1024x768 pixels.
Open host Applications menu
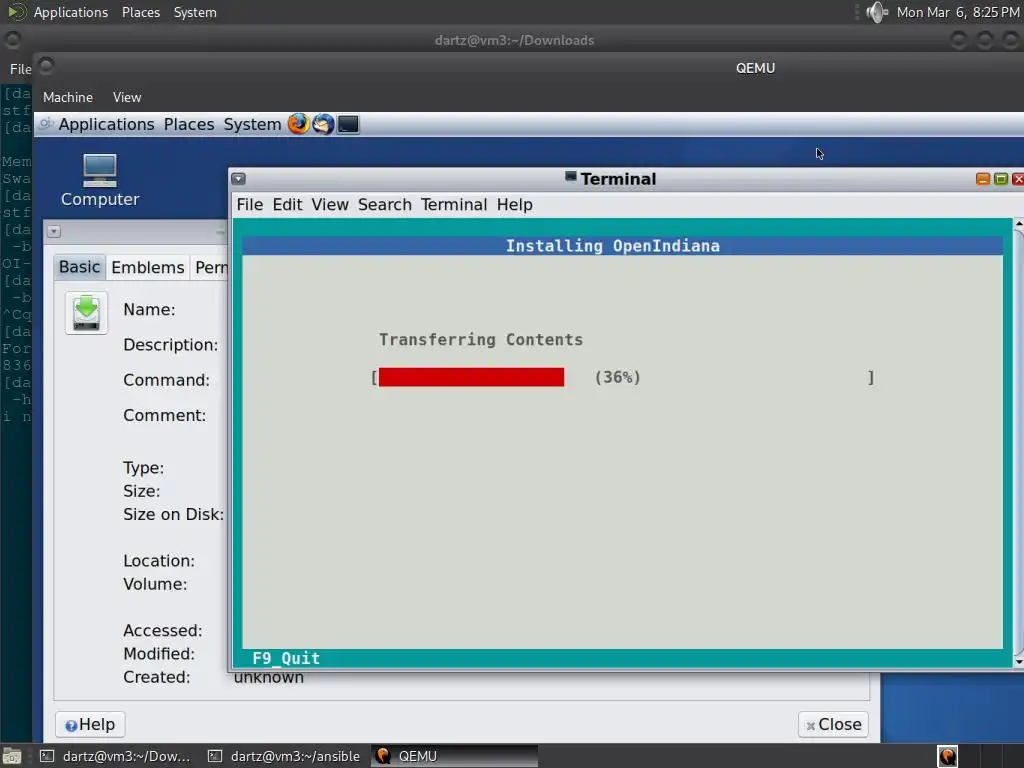[71, 12]
